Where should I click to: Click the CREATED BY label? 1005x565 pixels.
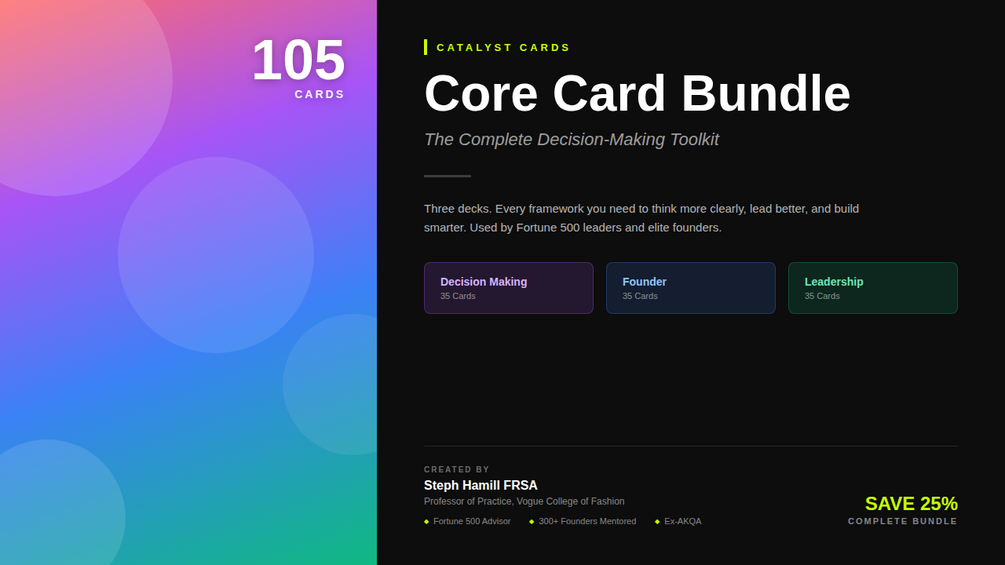(x=456, y=470)
